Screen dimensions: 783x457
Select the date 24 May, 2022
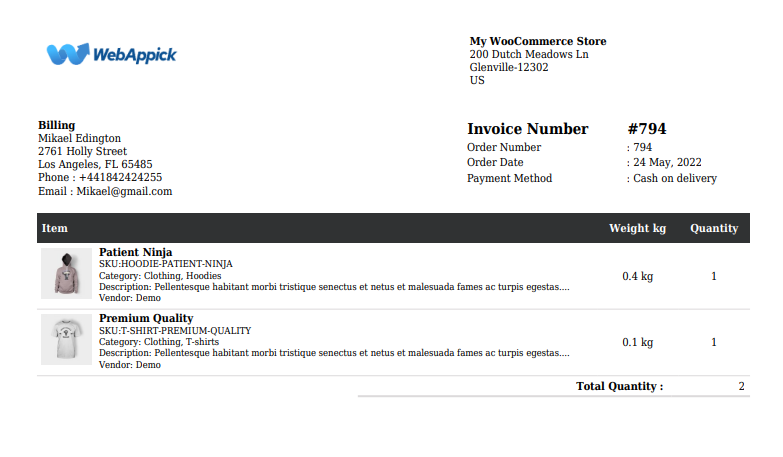[667, 162]
